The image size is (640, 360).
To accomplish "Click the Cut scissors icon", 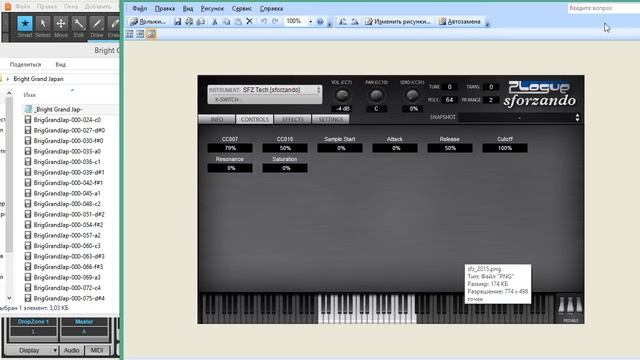I will 215,22.
